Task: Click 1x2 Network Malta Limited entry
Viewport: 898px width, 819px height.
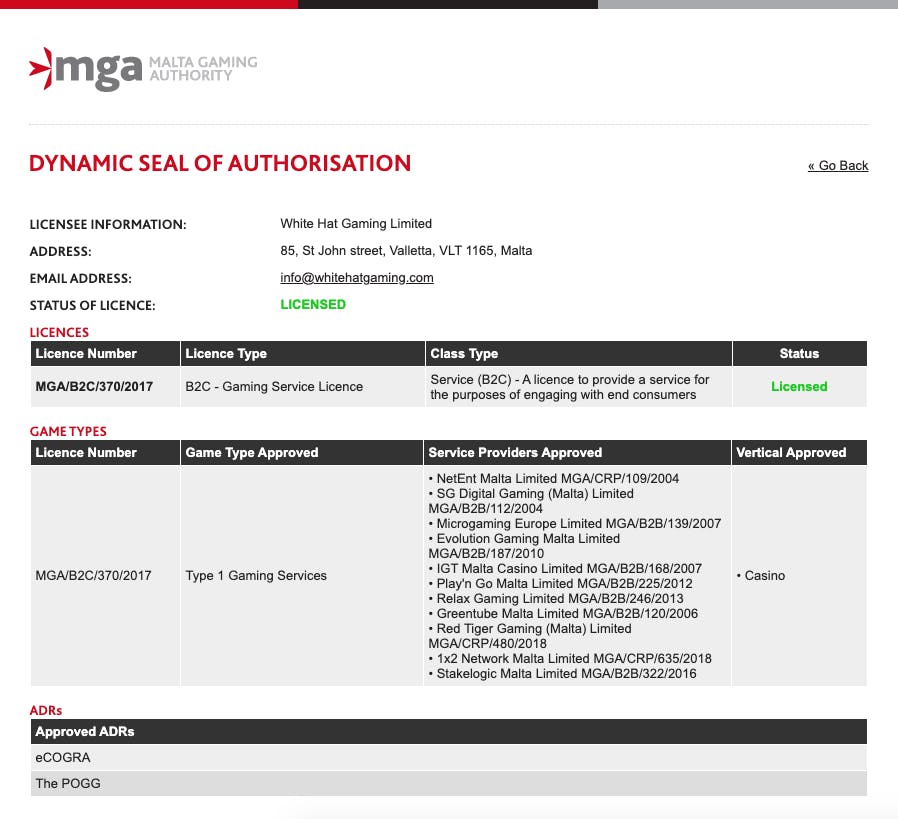Action: point(570,659)
